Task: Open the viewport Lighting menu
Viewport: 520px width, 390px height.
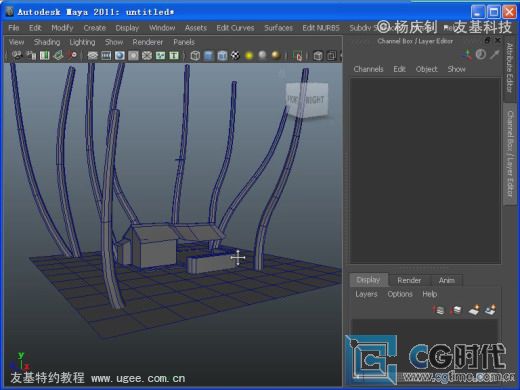Action: (x=82, y=42)
